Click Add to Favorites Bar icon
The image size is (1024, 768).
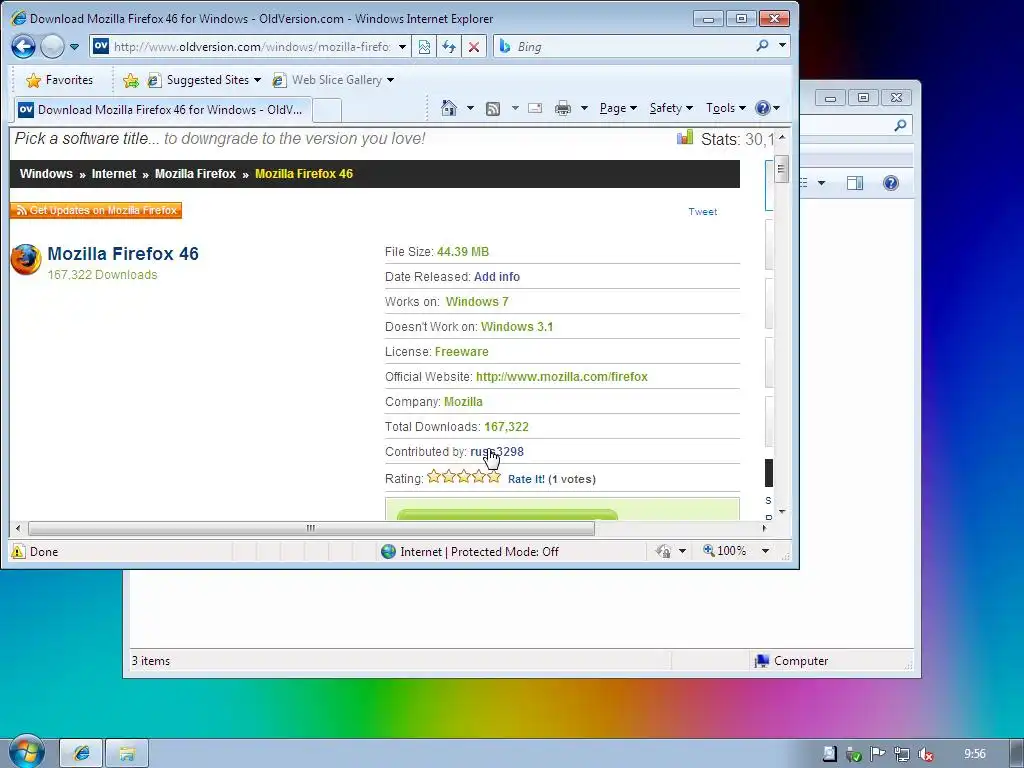click(131, 80)
